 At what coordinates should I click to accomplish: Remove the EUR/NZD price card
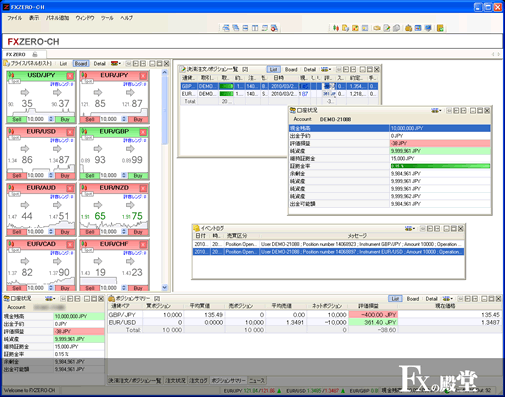click(143, 188)
